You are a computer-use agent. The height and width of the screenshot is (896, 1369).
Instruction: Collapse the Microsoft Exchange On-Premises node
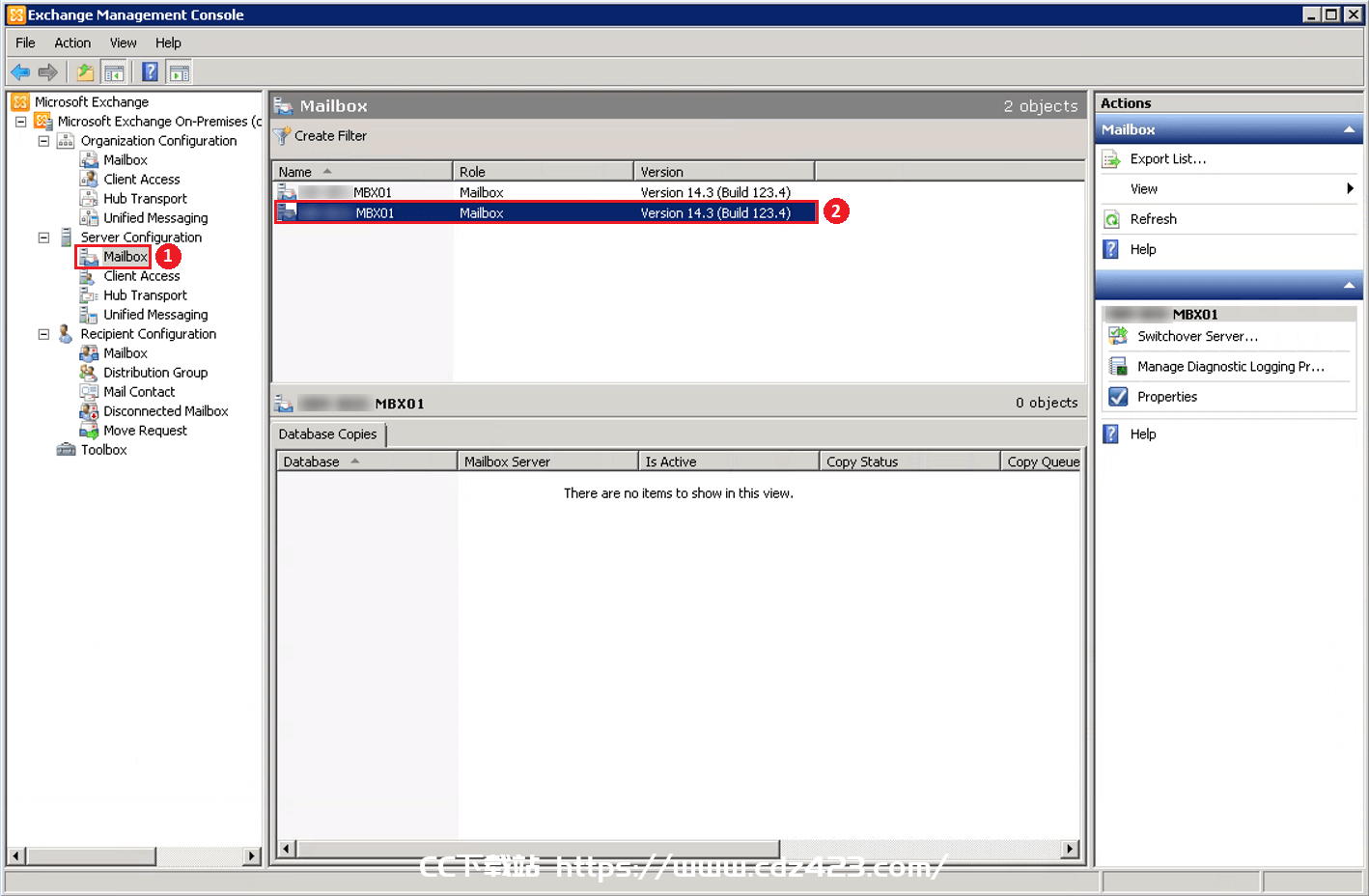[20, 122]
